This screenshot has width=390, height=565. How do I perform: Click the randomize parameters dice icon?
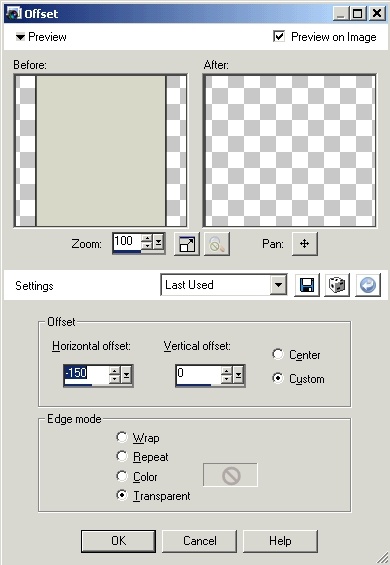click(337, 285)
